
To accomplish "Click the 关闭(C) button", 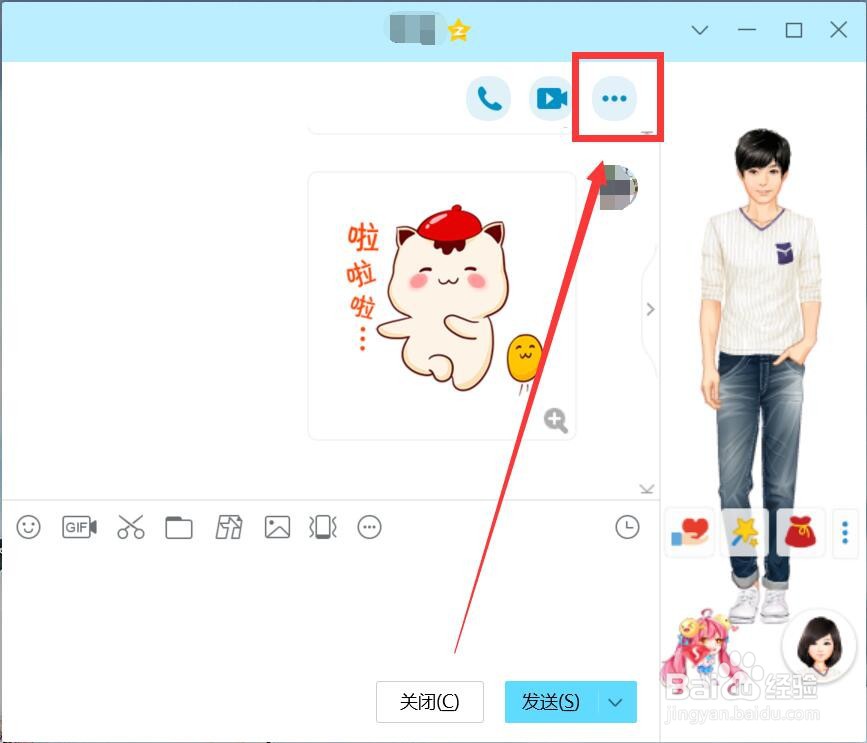I will pyautogui.click(x=430, y=702).
